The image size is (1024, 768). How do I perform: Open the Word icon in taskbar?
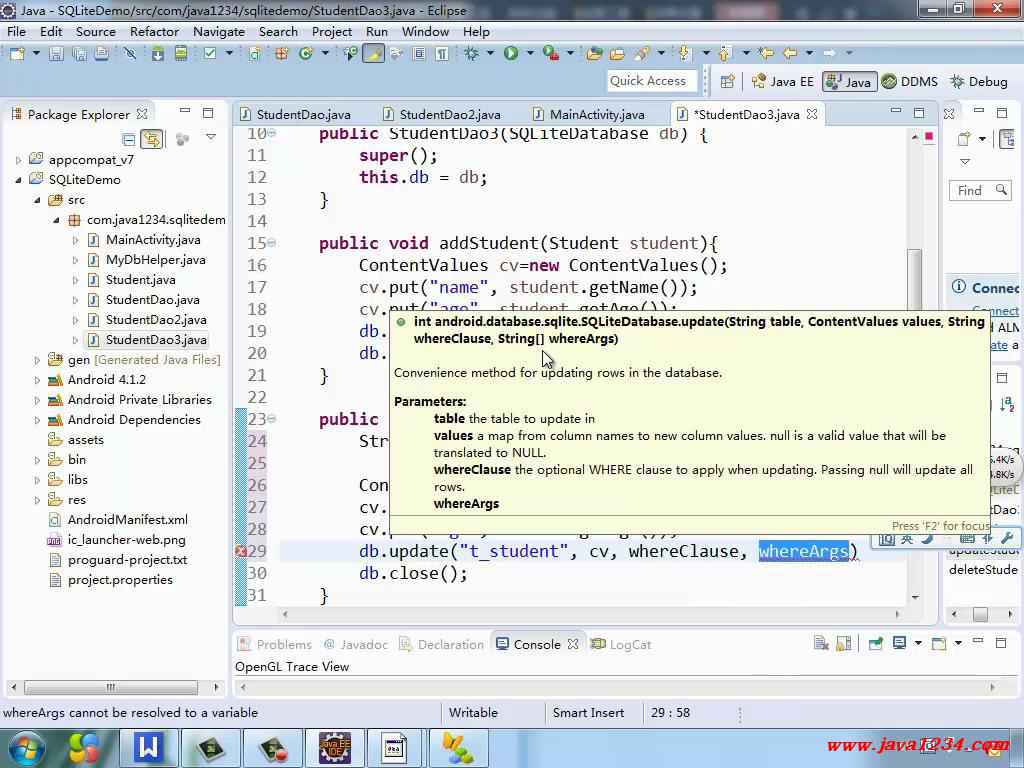(148, 748)
